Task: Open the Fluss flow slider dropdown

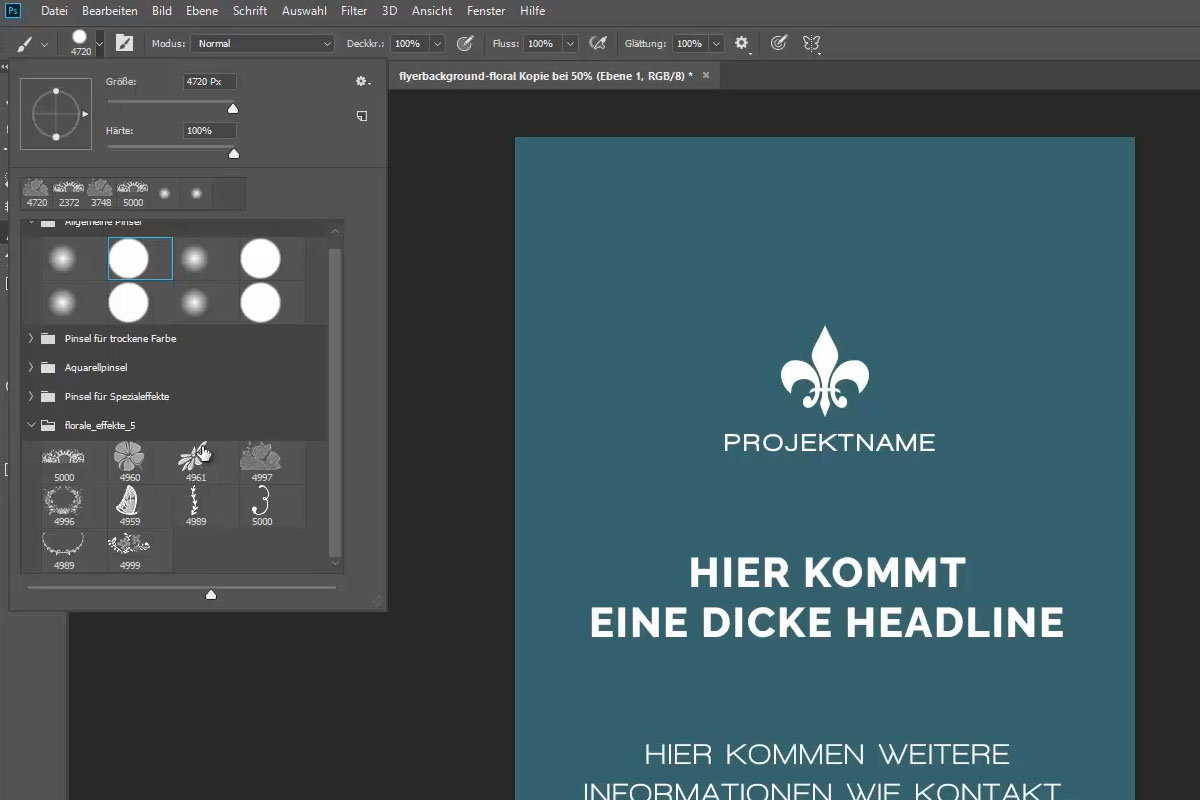Action: [570, 43]
